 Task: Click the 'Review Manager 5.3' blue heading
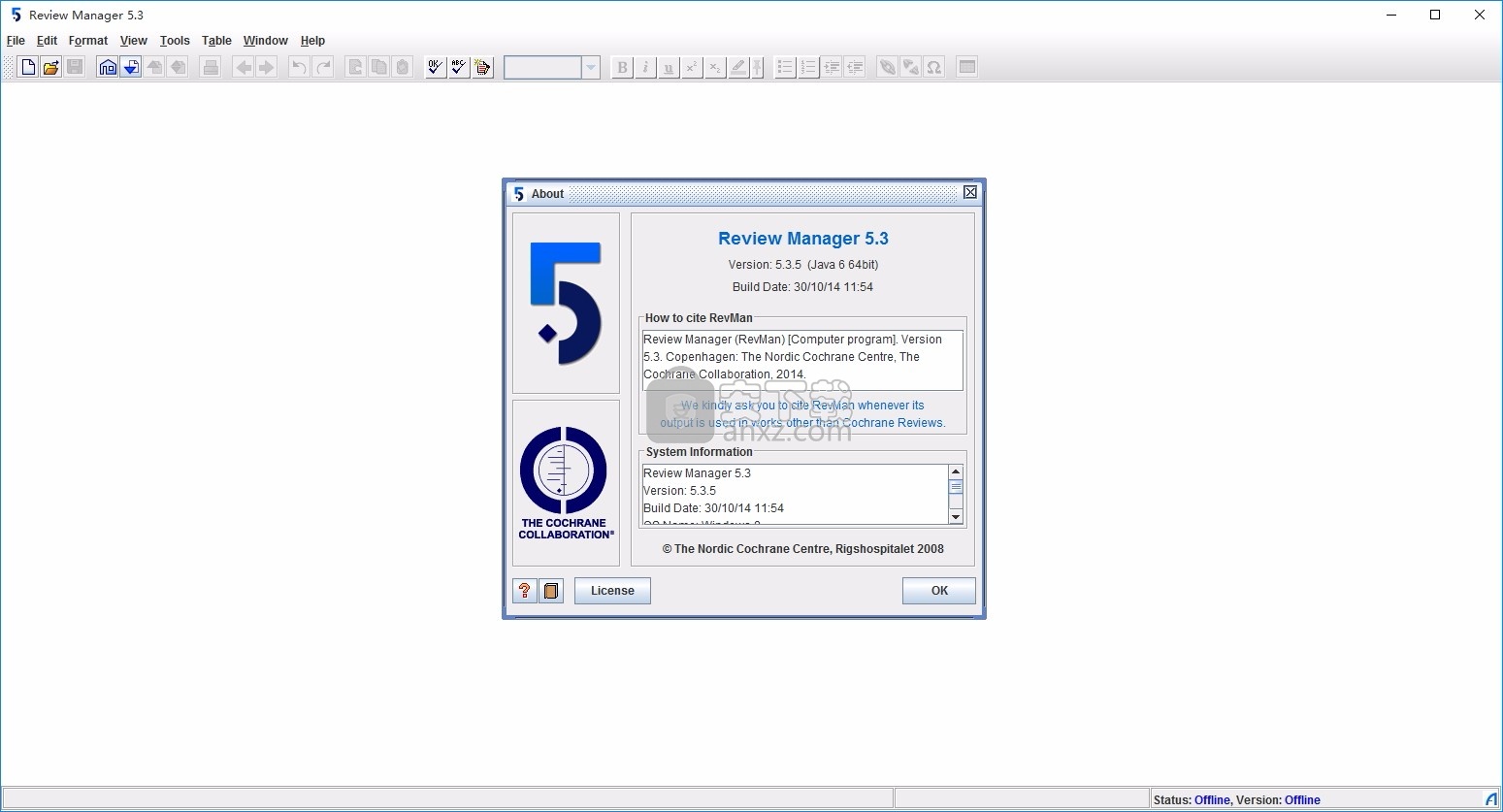coord(803,239)
